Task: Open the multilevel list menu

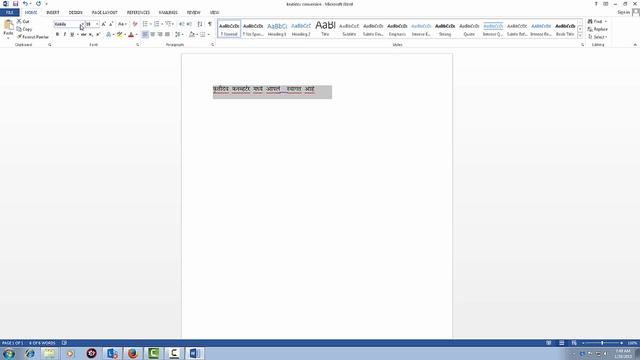Action: click(168, 24)
